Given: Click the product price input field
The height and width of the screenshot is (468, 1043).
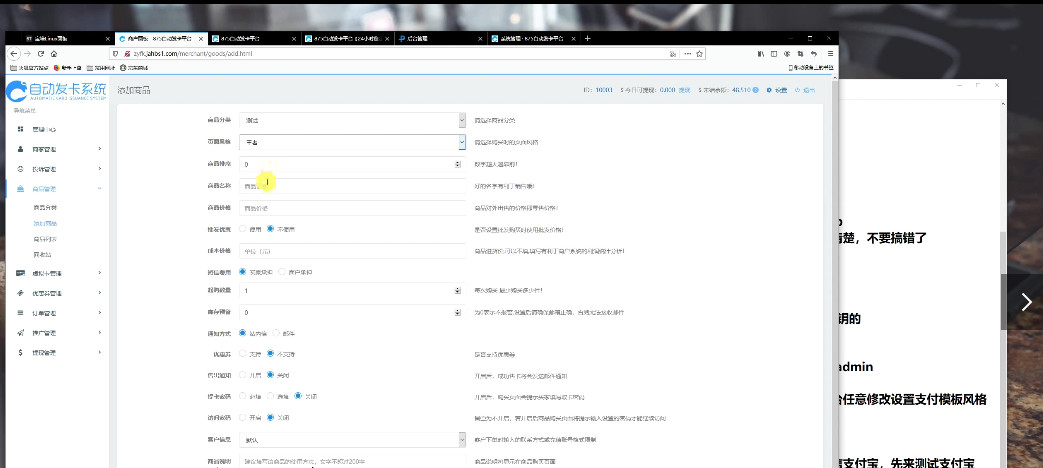Looking at the screenshot, I should coord(352,208).
